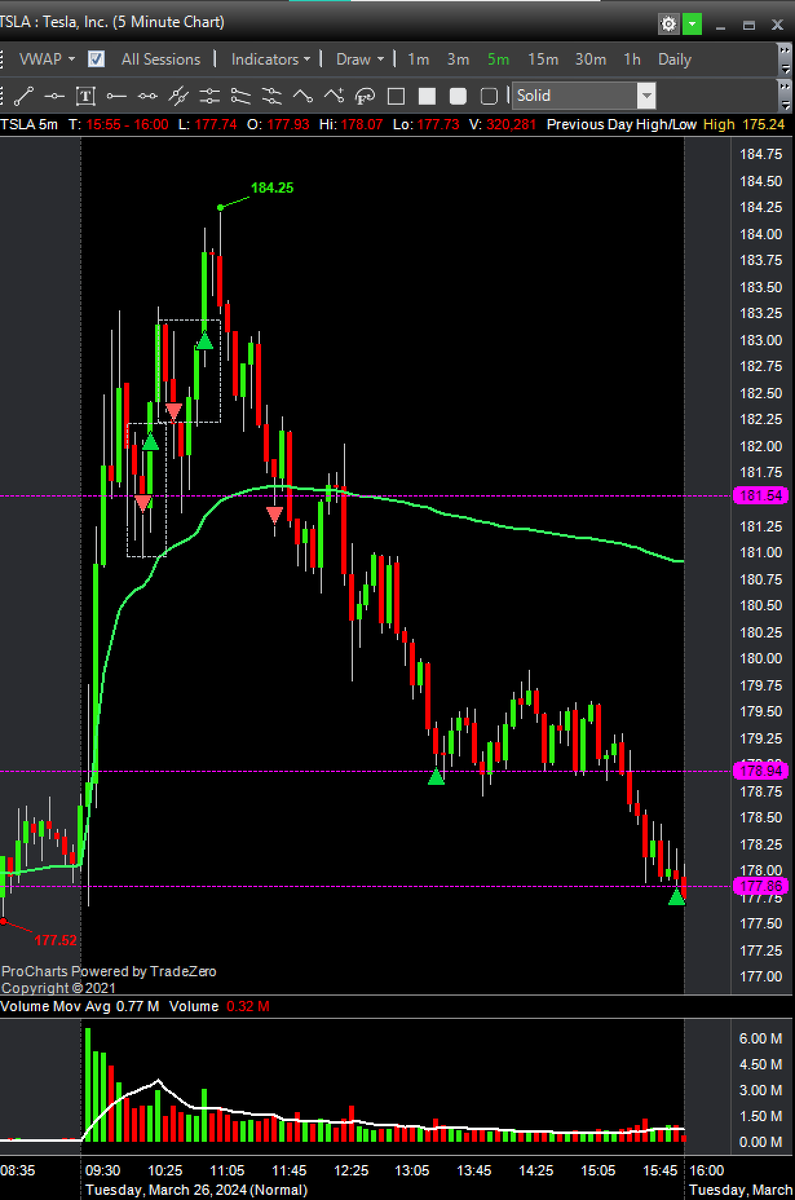Click the 6.00 M volume axis label
Image resolution: width=795 pixels, height=1200 pixels.
coord(760,1039)
